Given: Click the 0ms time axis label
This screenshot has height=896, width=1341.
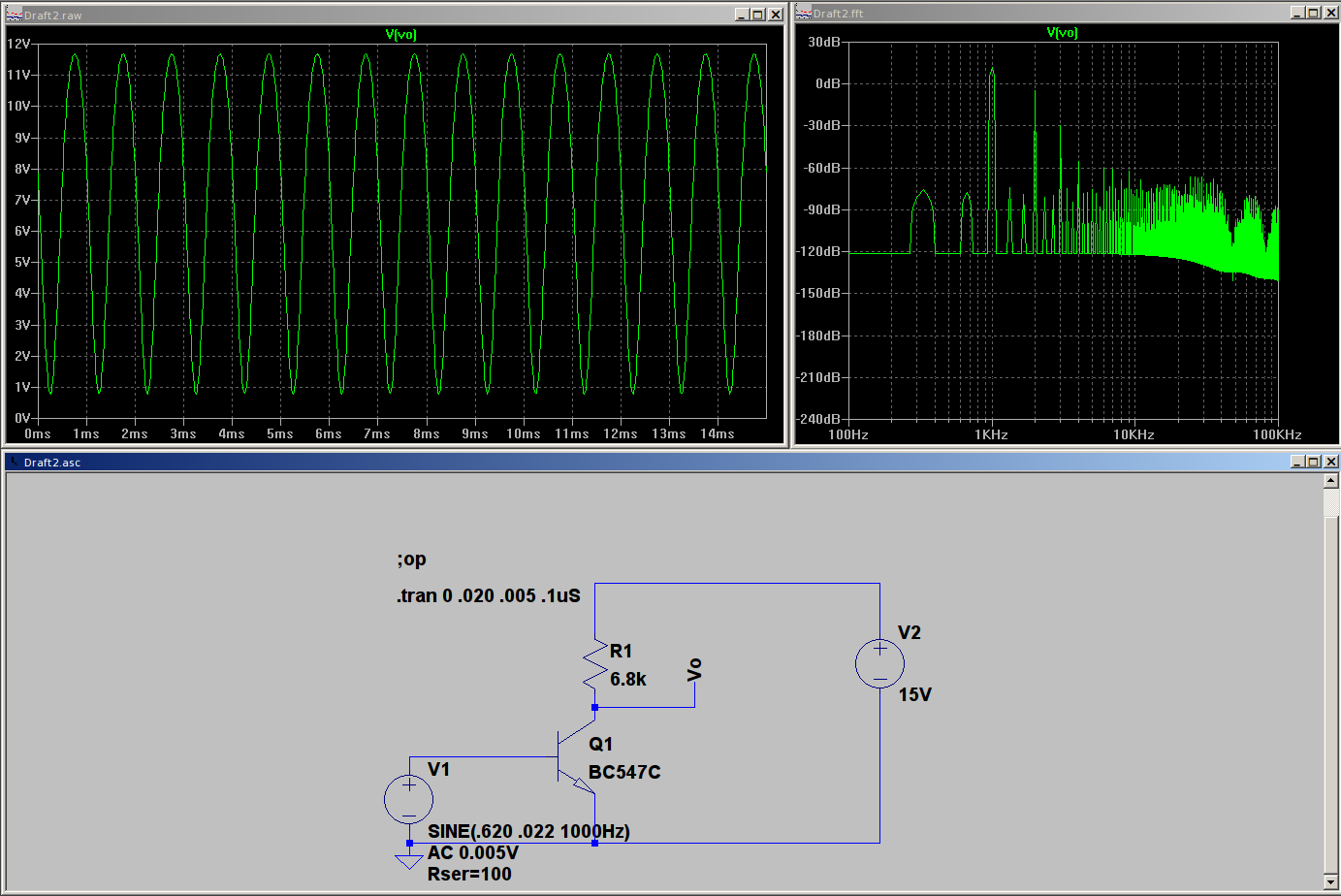Looking at the screenshot, I should click(38, 433).
